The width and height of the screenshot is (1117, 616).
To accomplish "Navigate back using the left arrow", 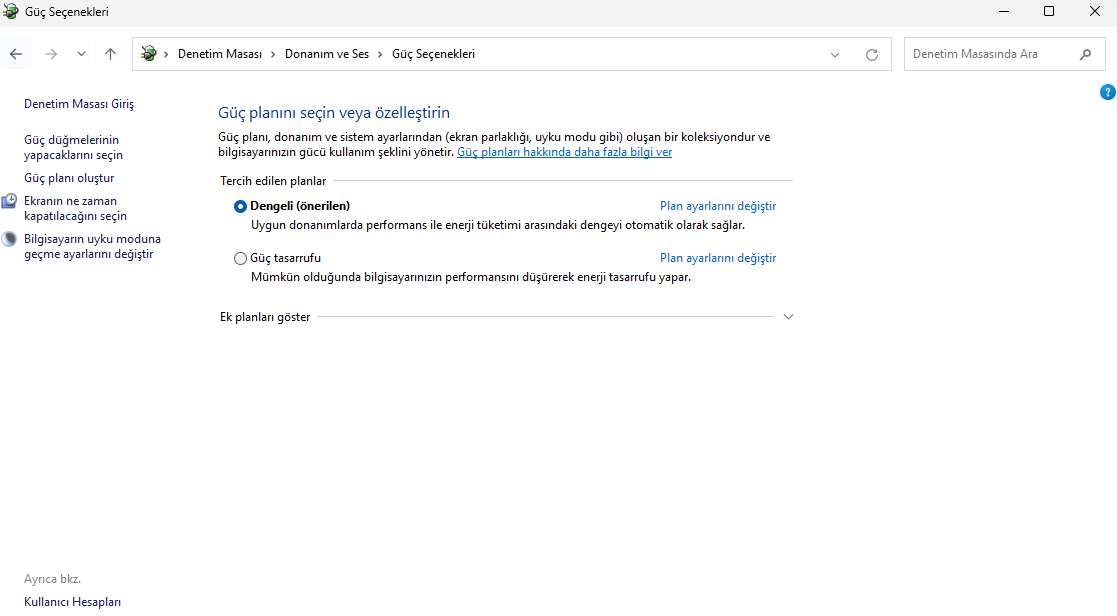I will (16, 54).
